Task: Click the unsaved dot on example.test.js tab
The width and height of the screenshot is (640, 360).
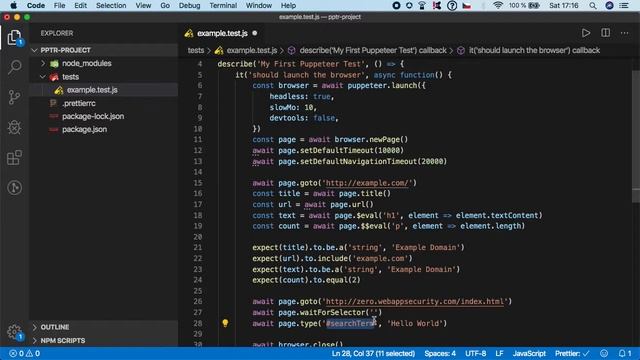Action: (255, 33)
